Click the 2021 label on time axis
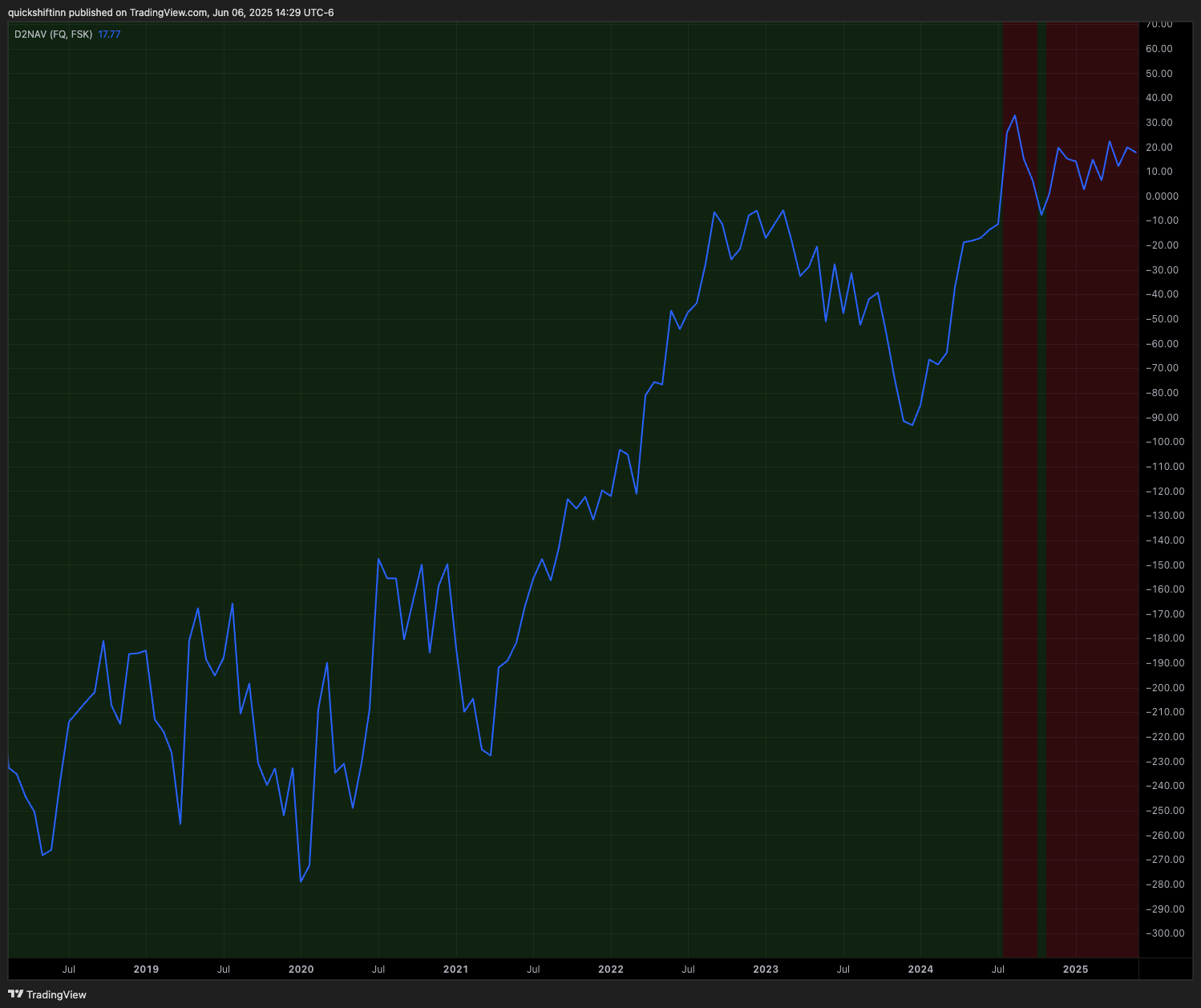Image resolution: width=1201 pixels, height=1008 pixels. coord(455,969)
